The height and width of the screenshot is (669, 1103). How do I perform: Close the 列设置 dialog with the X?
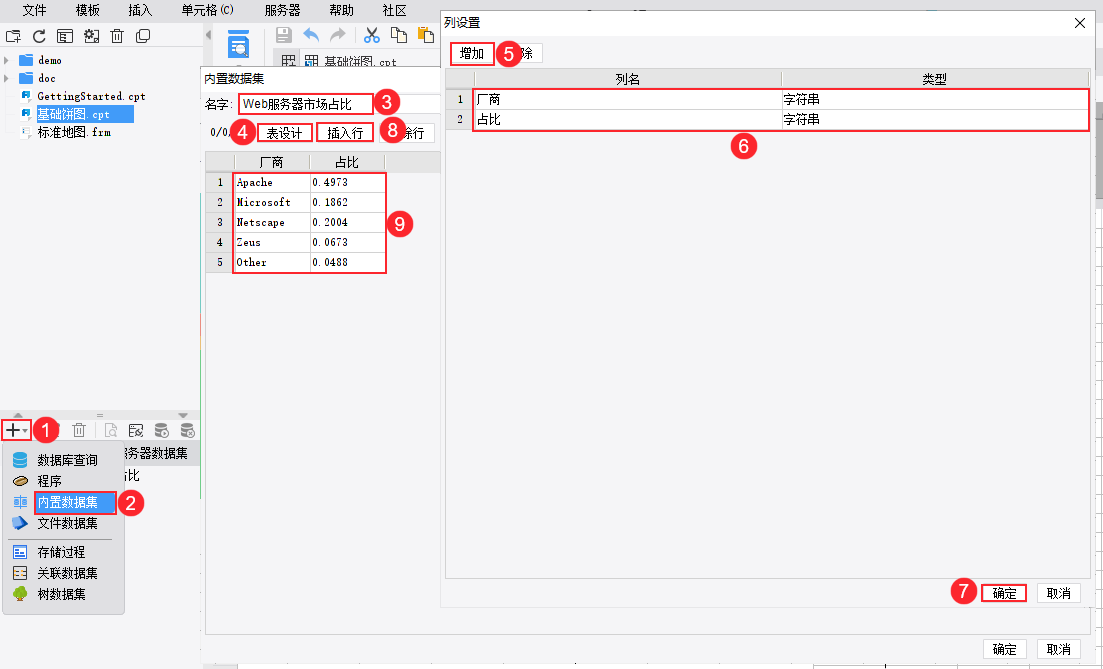tap(1080, 23)
